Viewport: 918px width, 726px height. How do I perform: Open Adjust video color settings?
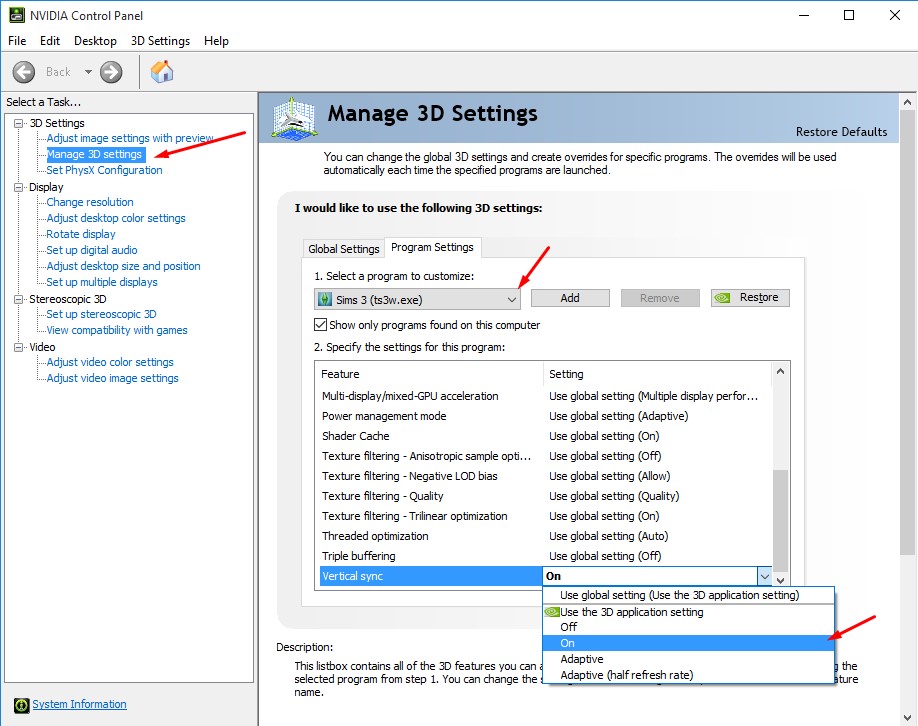(110, 362)
